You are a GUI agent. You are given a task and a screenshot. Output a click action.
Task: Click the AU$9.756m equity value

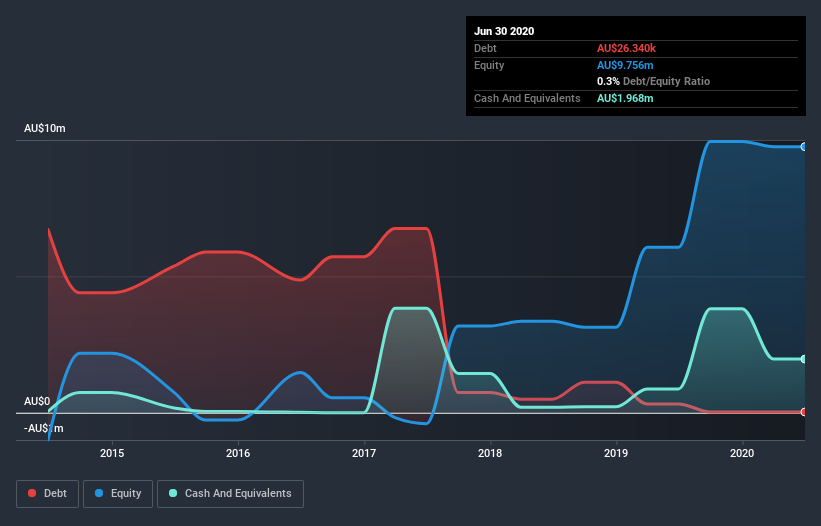point(625,65)
